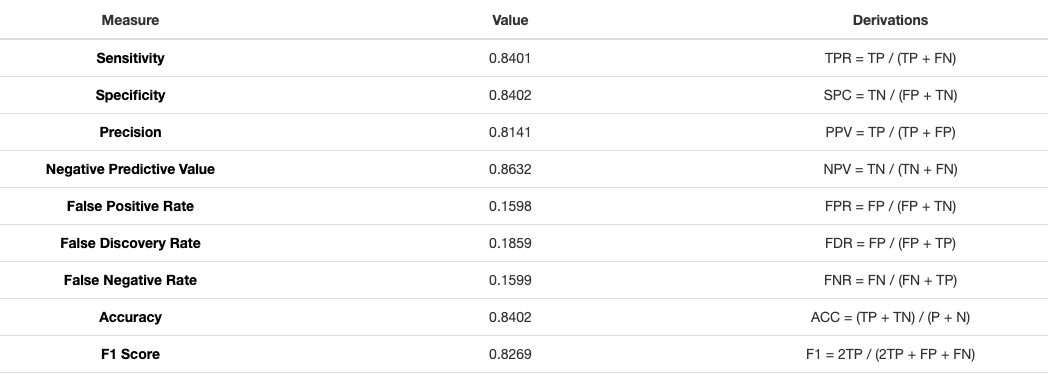Select the F1 Score value 0.8269

point(510,354)
